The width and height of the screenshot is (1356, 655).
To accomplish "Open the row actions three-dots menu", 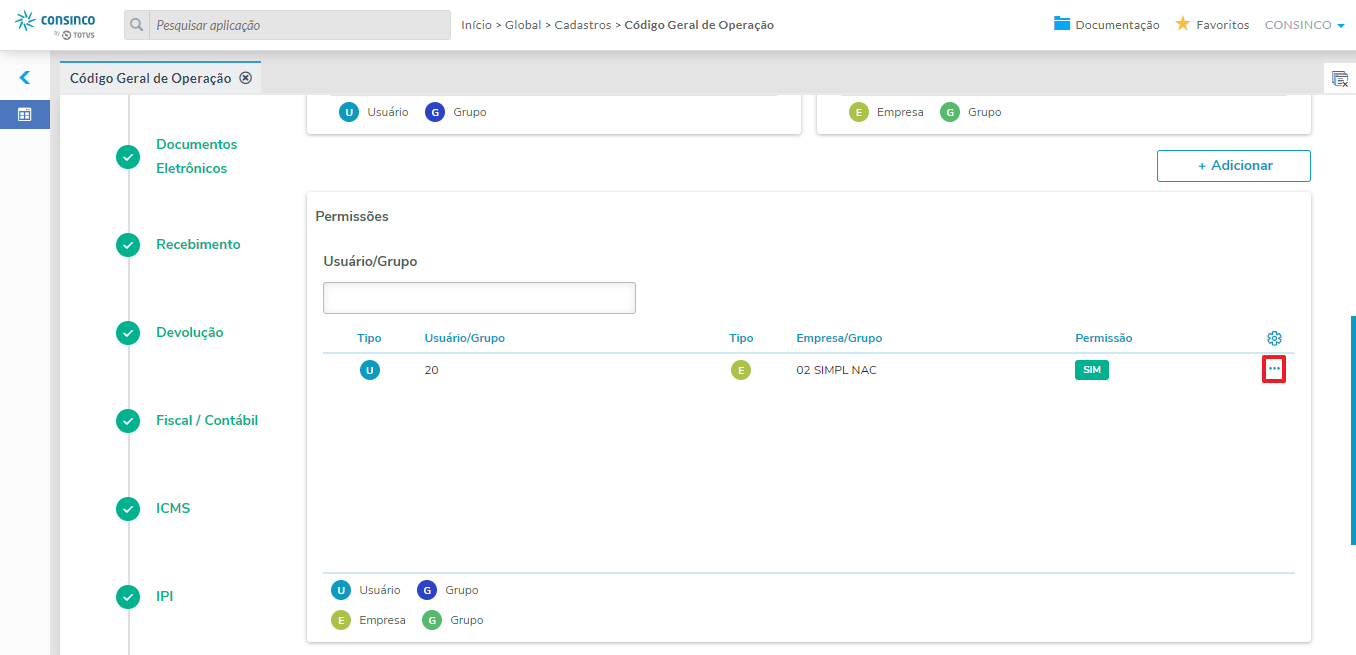I will click(x=1274, y=370).
